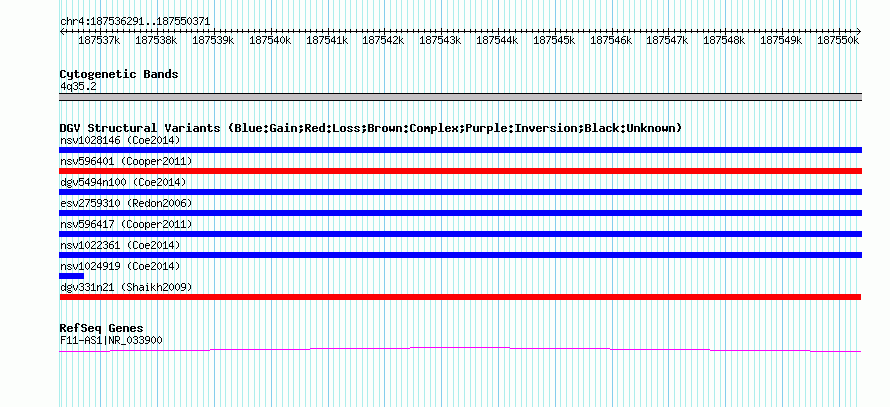Click the 187537k ruler mark
890x407 pixels.
[99, 40]
